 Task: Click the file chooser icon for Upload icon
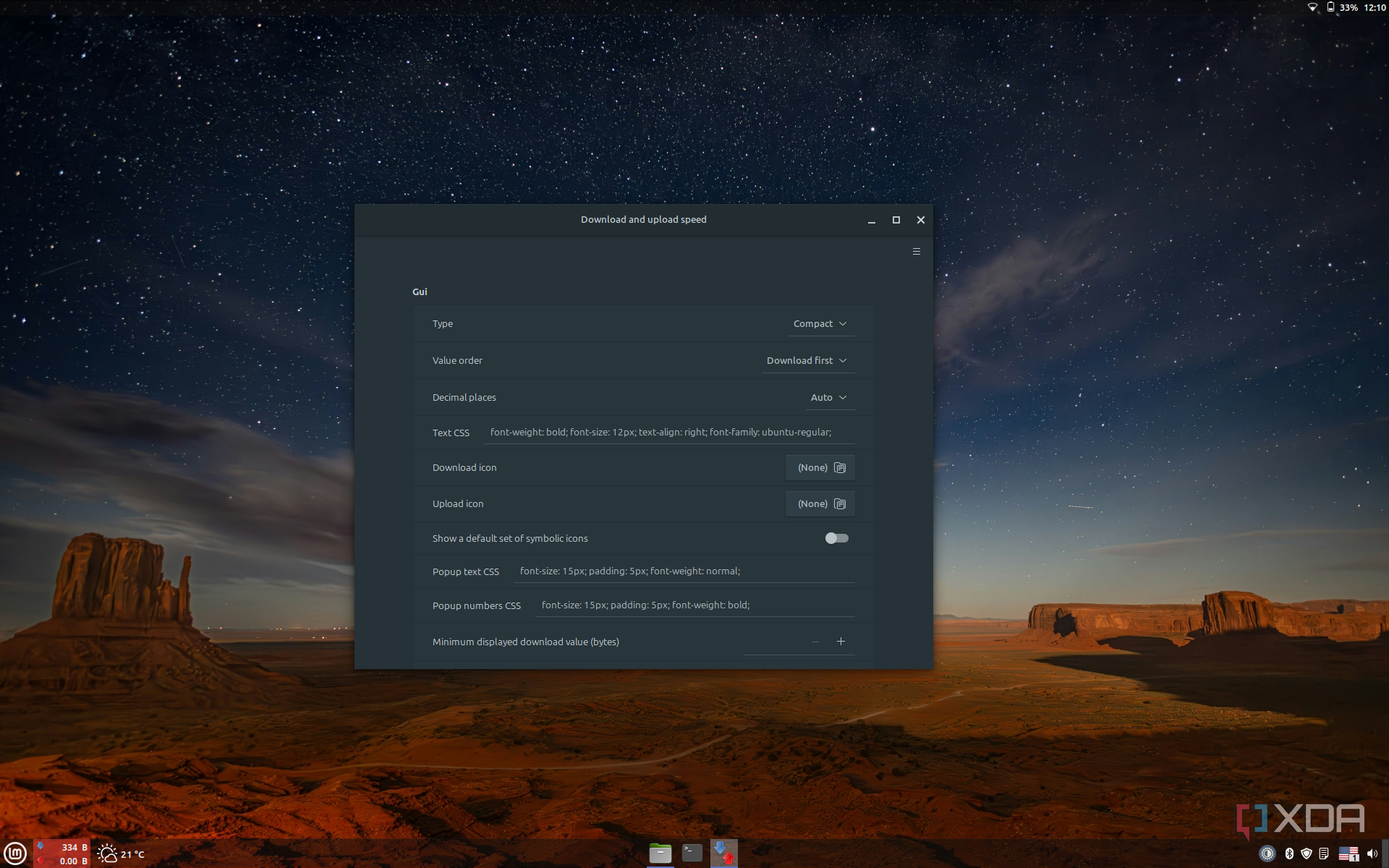point(840,504)
